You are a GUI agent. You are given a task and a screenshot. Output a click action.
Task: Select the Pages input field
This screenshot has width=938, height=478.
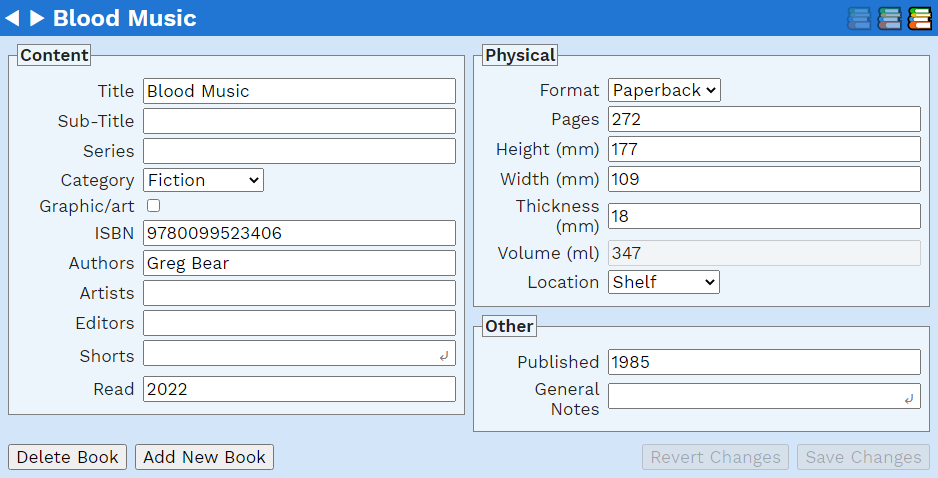pos(764,119)
